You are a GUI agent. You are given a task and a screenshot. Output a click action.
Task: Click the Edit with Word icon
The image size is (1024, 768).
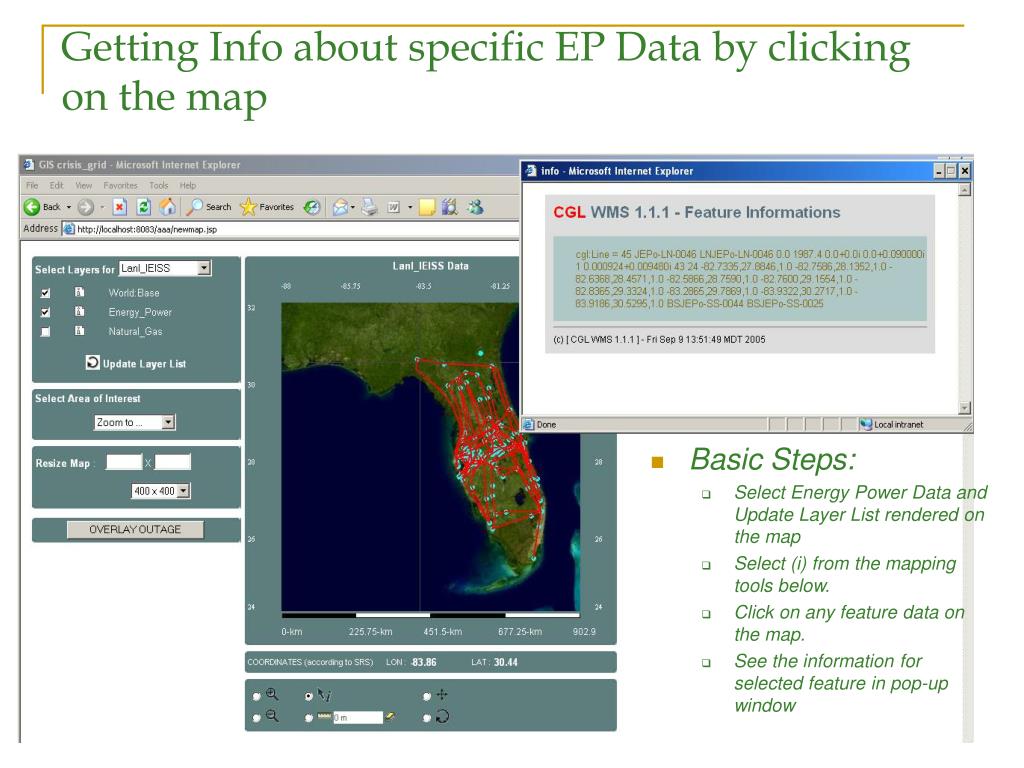[x=394, y=208]
